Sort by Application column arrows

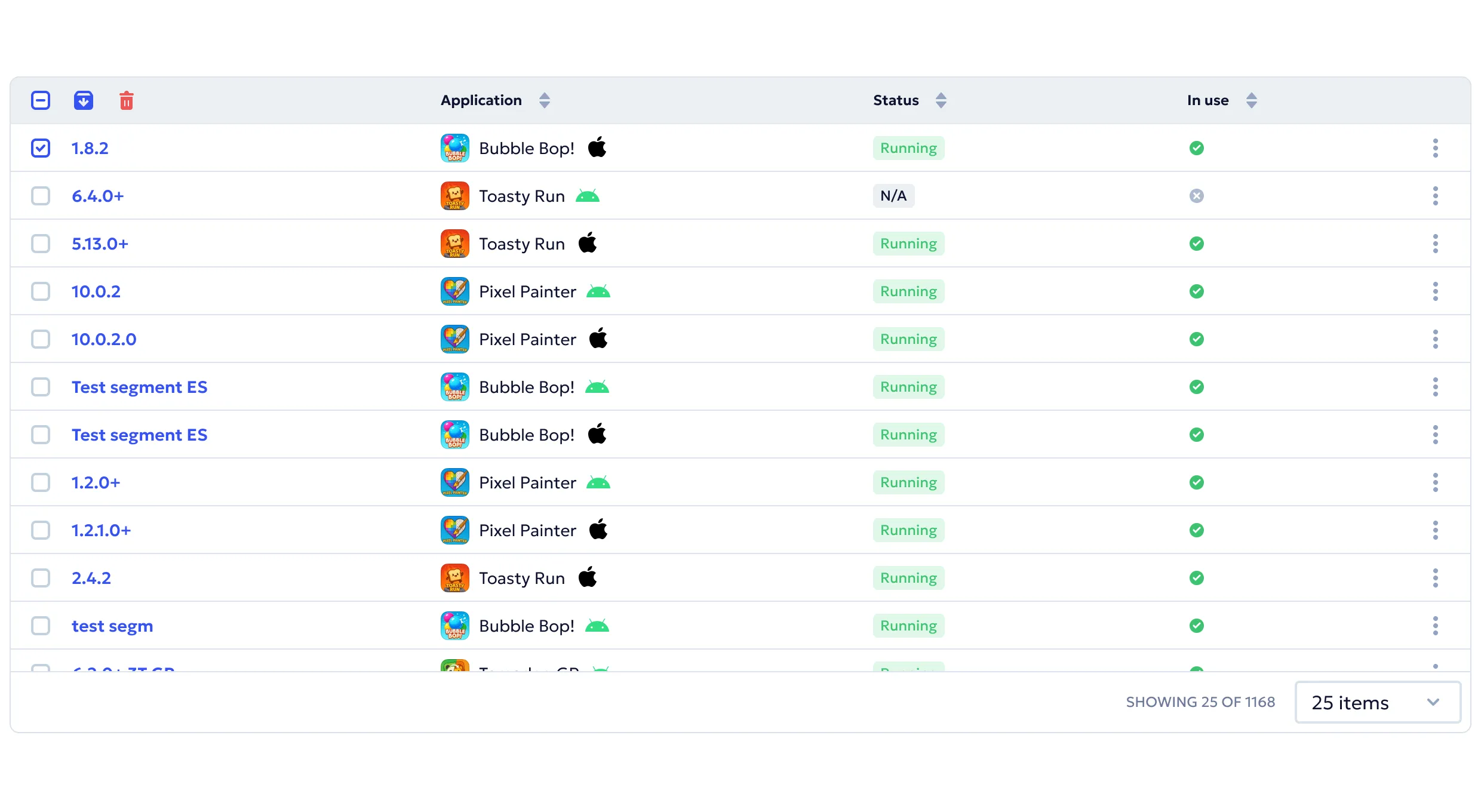coord(544,100)
